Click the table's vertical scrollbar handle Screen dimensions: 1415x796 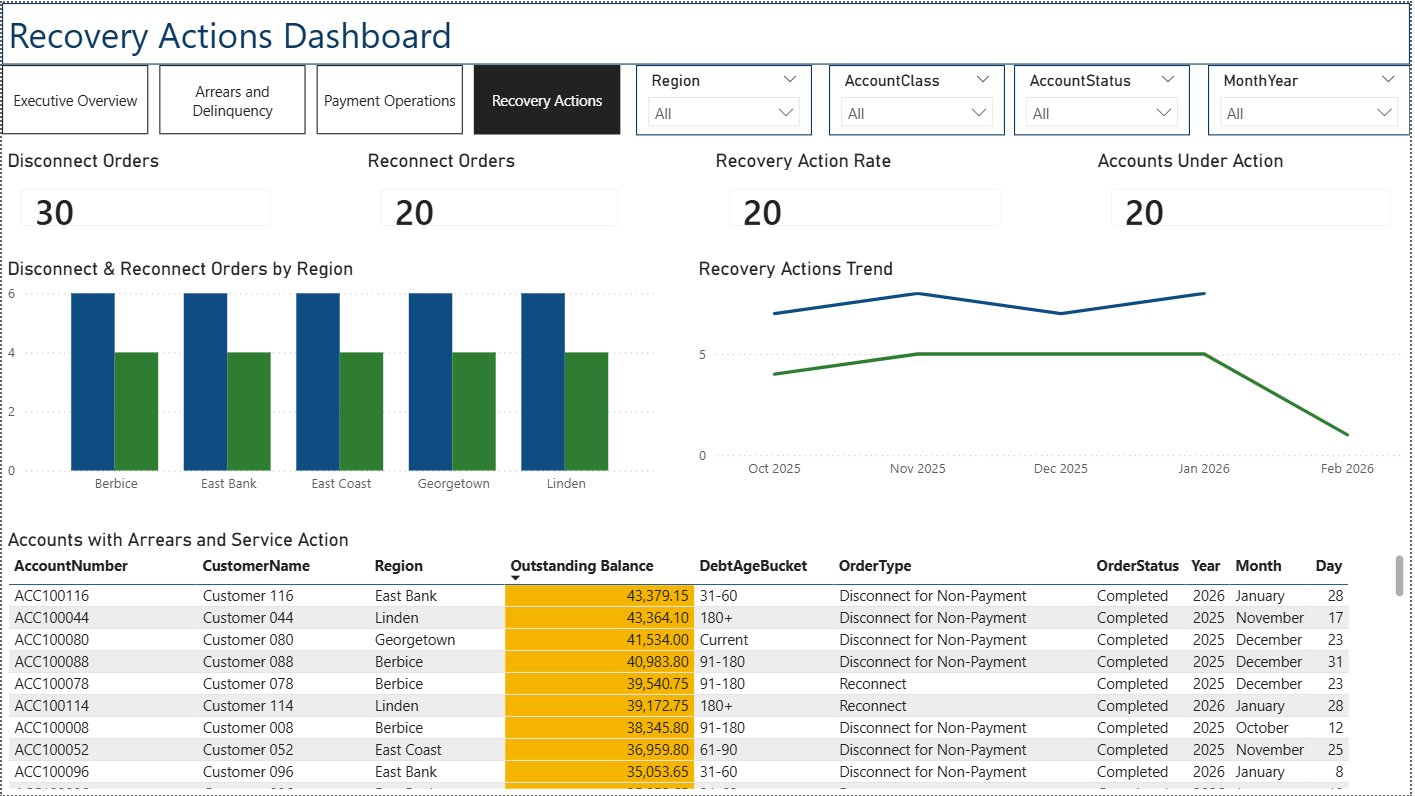coord(1399,576)
